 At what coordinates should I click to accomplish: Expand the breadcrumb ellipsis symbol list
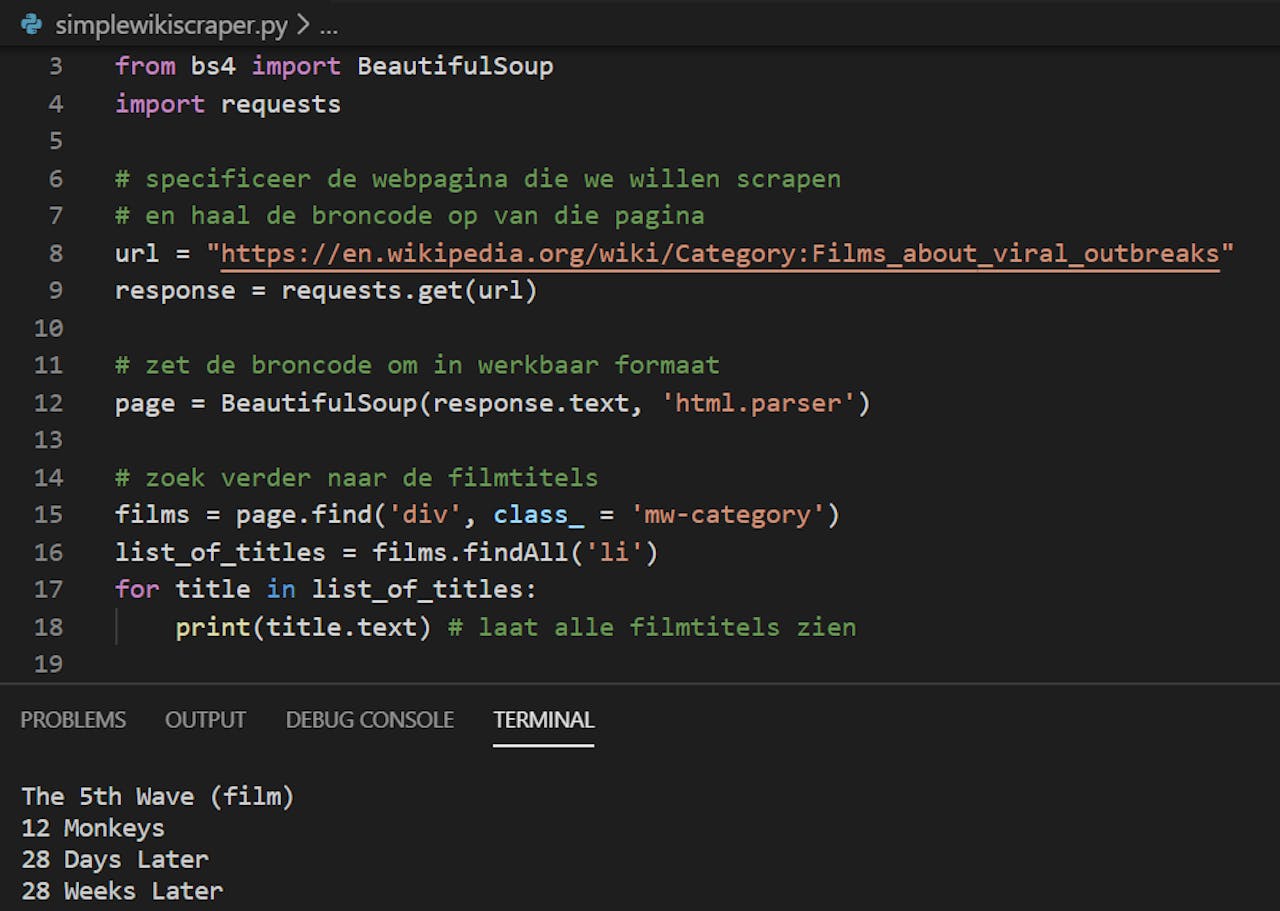[328, 24]
